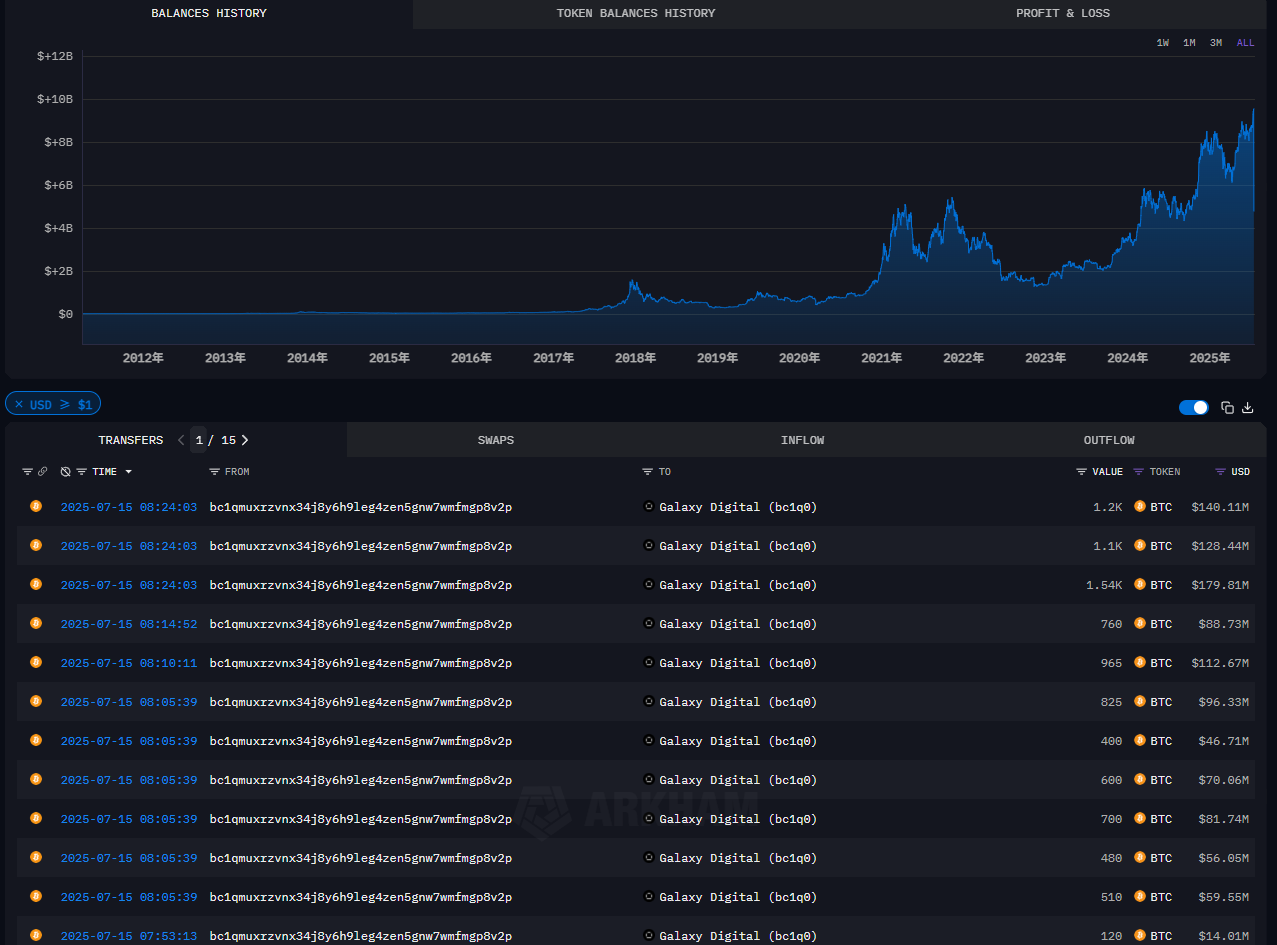The width and height of the screenshot is (1277, 945).
Task: Open the filter icon beside TO
Action: [648, 472]
